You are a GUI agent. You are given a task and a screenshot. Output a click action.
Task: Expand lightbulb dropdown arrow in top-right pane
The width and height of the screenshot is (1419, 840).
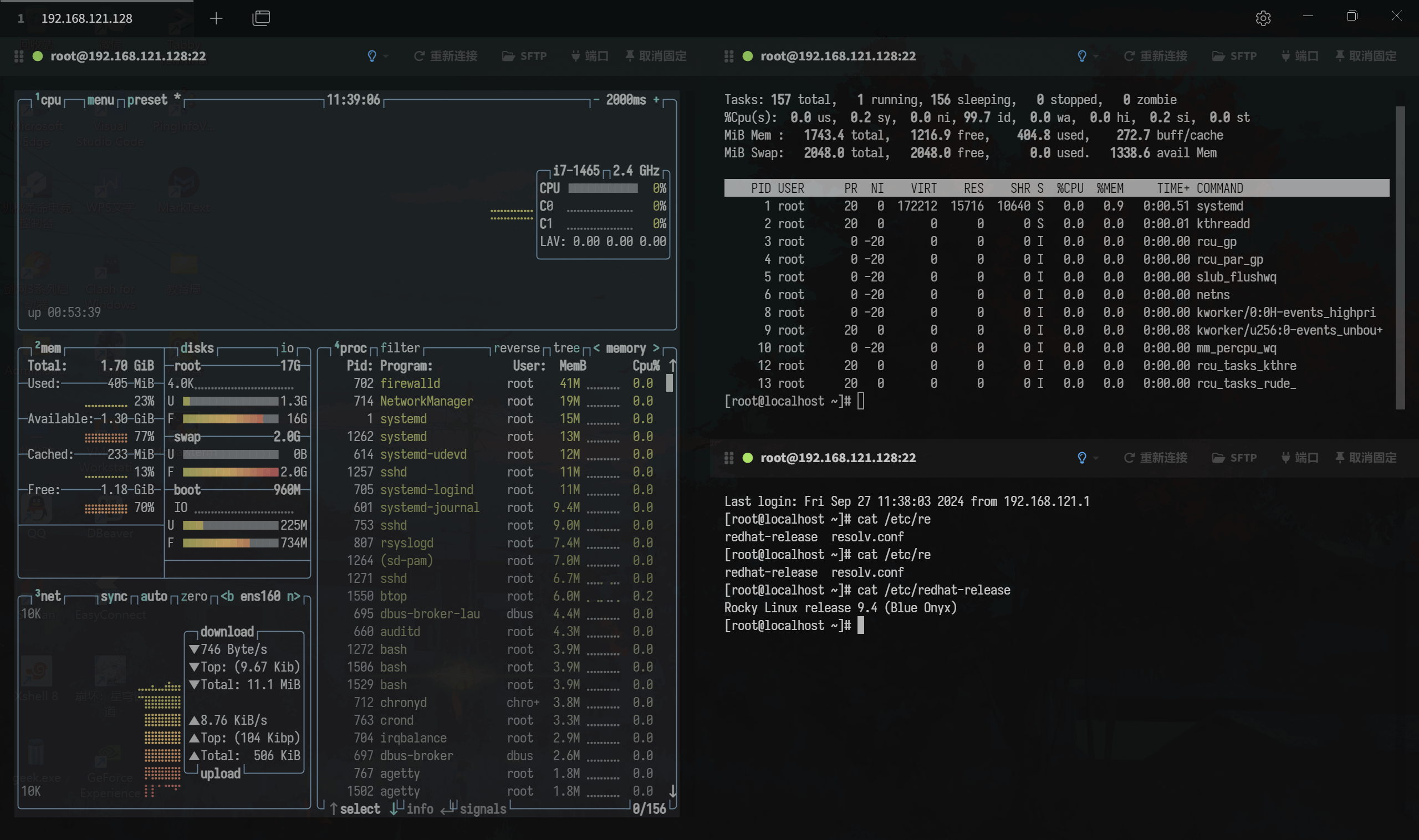pyautogui.click(x=1096, y=57)
